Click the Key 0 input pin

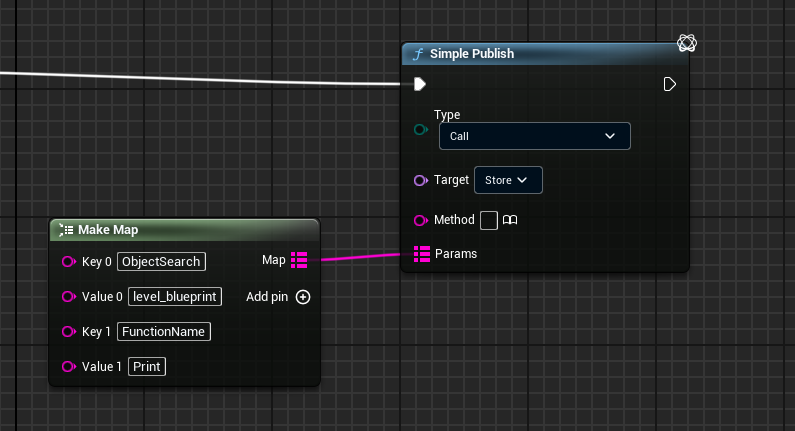tap(68, 262)
